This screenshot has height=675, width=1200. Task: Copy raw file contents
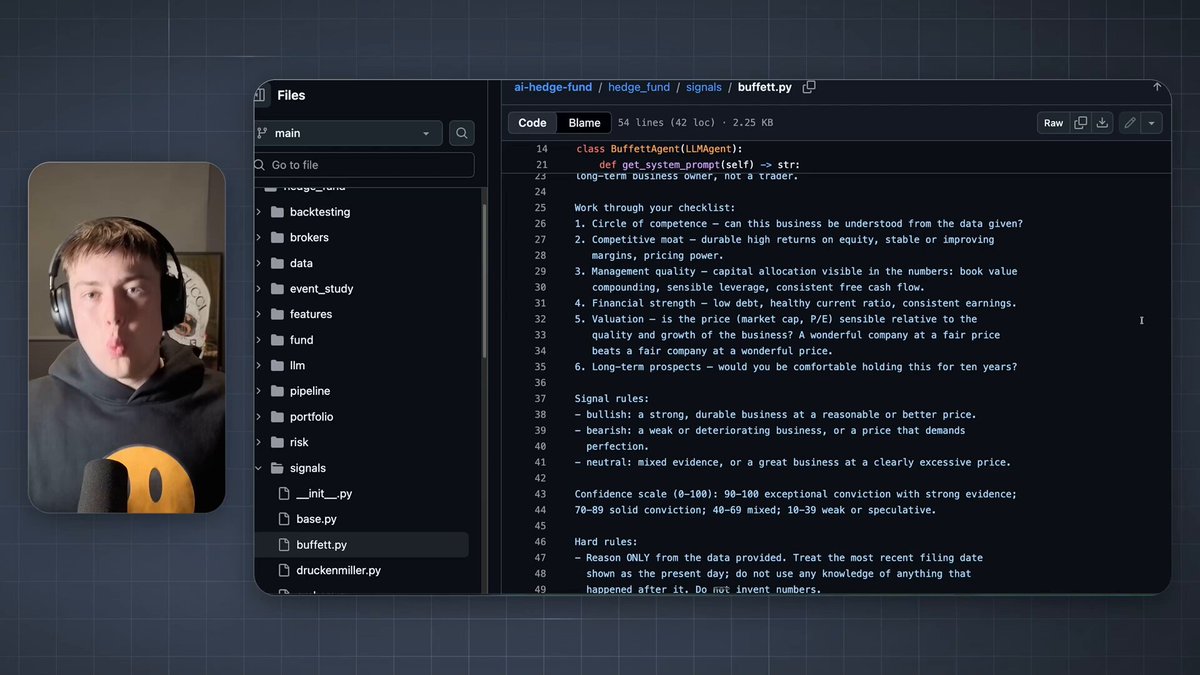point(1080,123)
